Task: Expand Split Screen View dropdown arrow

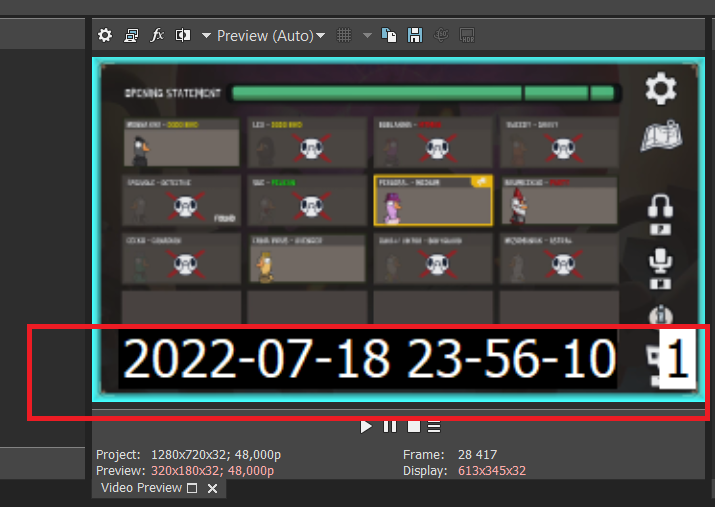Action: 206,35
